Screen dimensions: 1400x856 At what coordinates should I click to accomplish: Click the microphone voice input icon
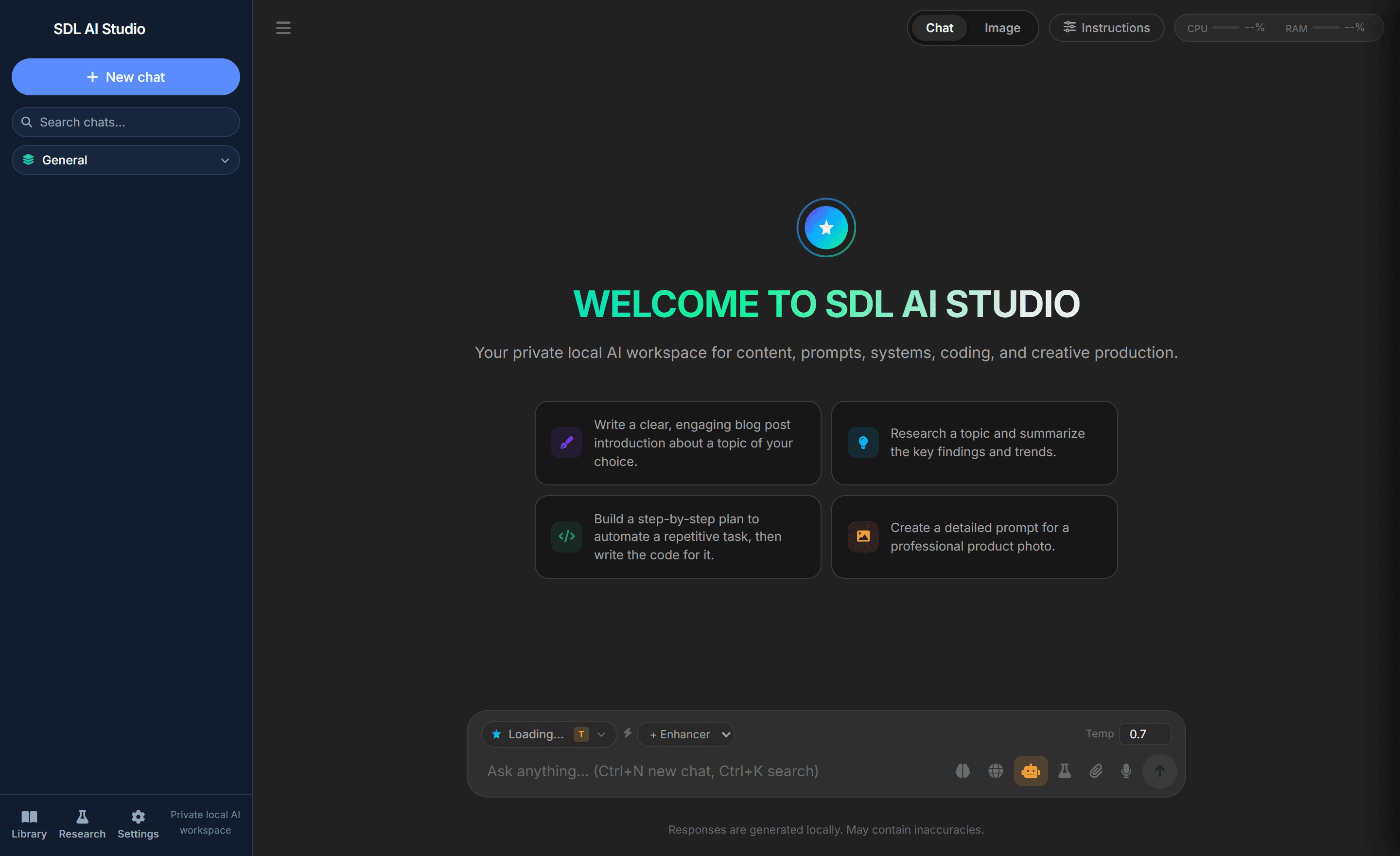pyautogui.click(x=1126, y=771)
